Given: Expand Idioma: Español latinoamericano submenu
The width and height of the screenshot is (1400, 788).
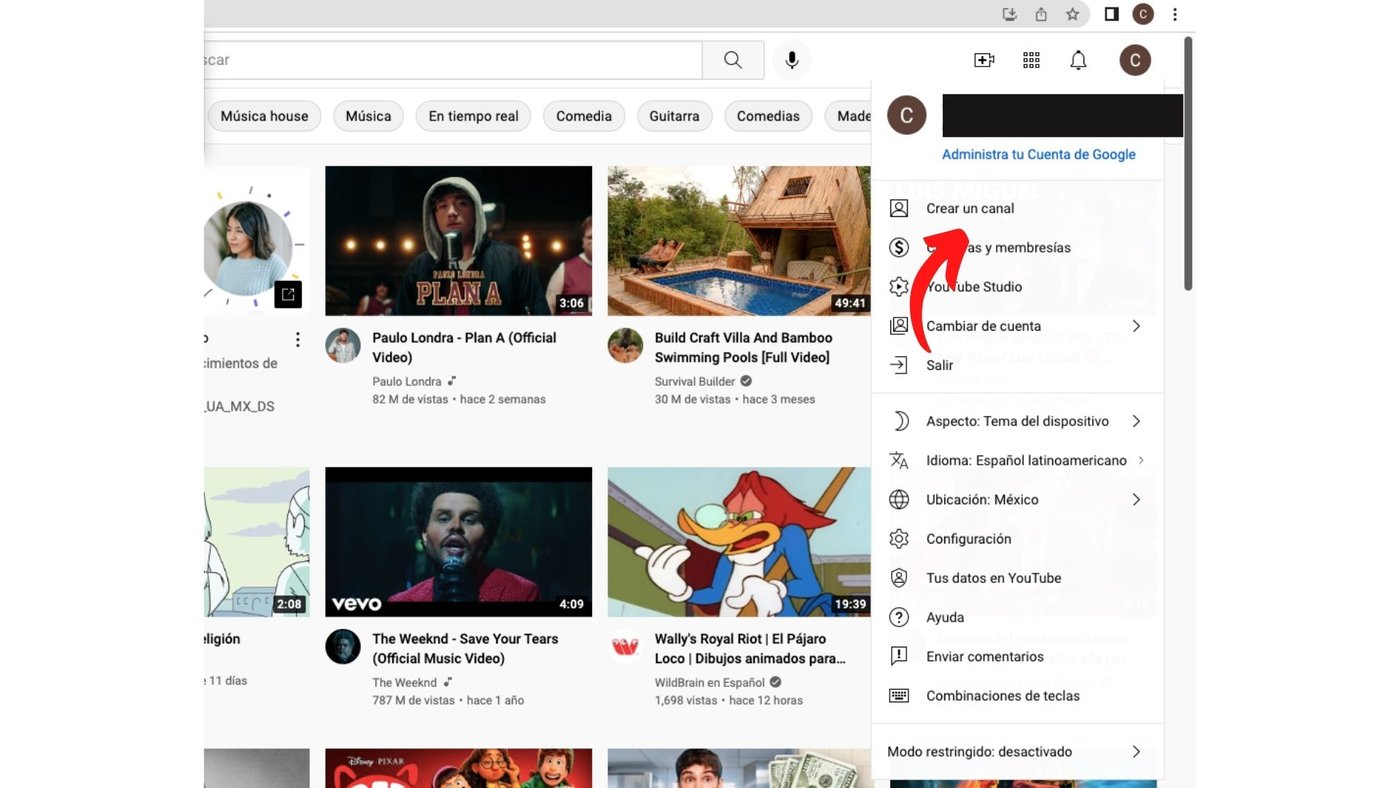Looking at the screenshot, I should pos(1141,460).
